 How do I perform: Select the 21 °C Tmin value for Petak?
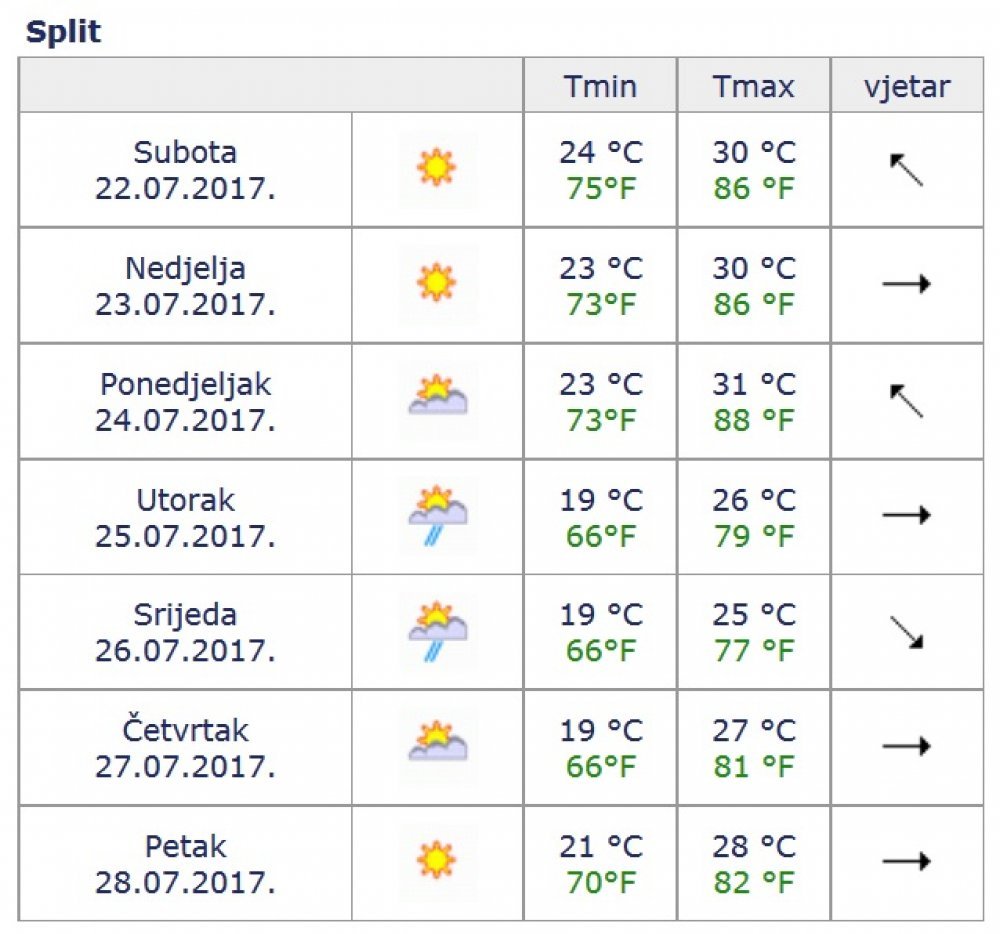click(601, 847)
